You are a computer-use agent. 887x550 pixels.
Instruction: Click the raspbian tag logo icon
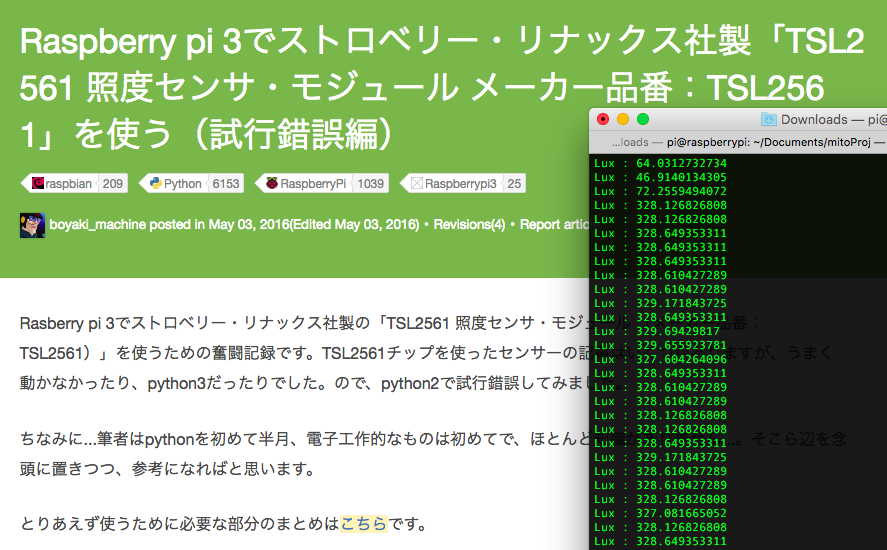point(38,183)
